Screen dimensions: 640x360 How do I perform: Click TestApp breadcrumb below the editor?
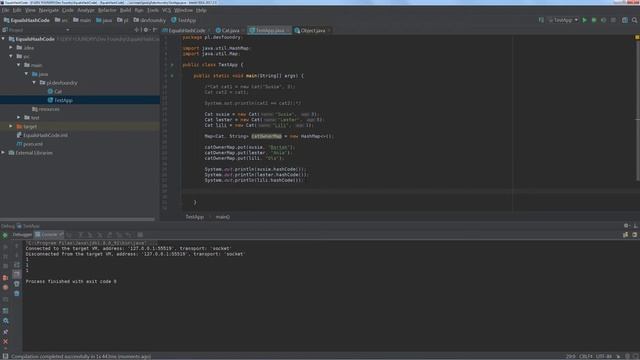(194, 217)
